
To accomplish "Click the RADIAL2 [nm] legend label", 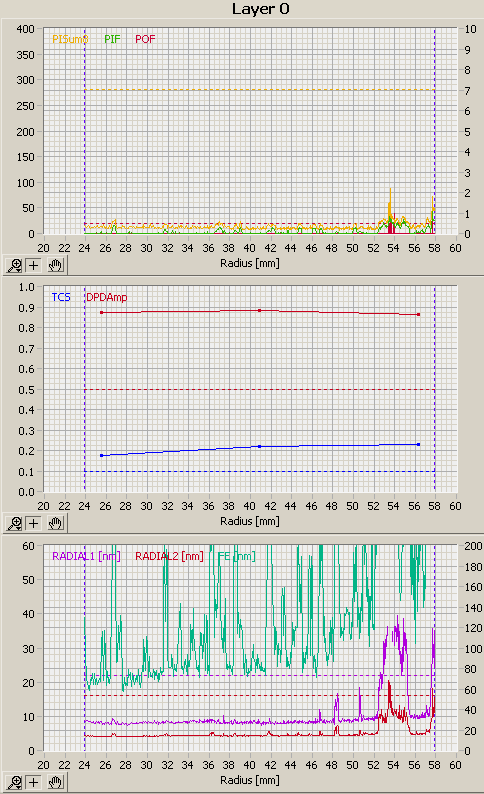I will 169,557.
